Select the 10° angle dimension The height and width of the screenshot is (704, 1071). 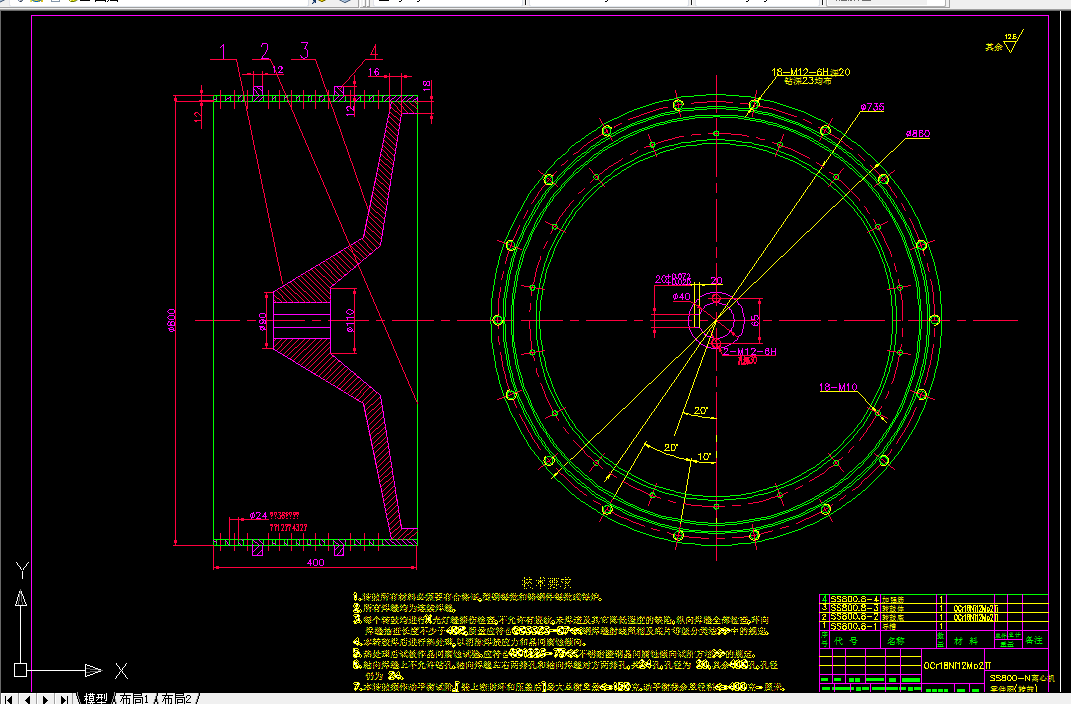(704, 456)
